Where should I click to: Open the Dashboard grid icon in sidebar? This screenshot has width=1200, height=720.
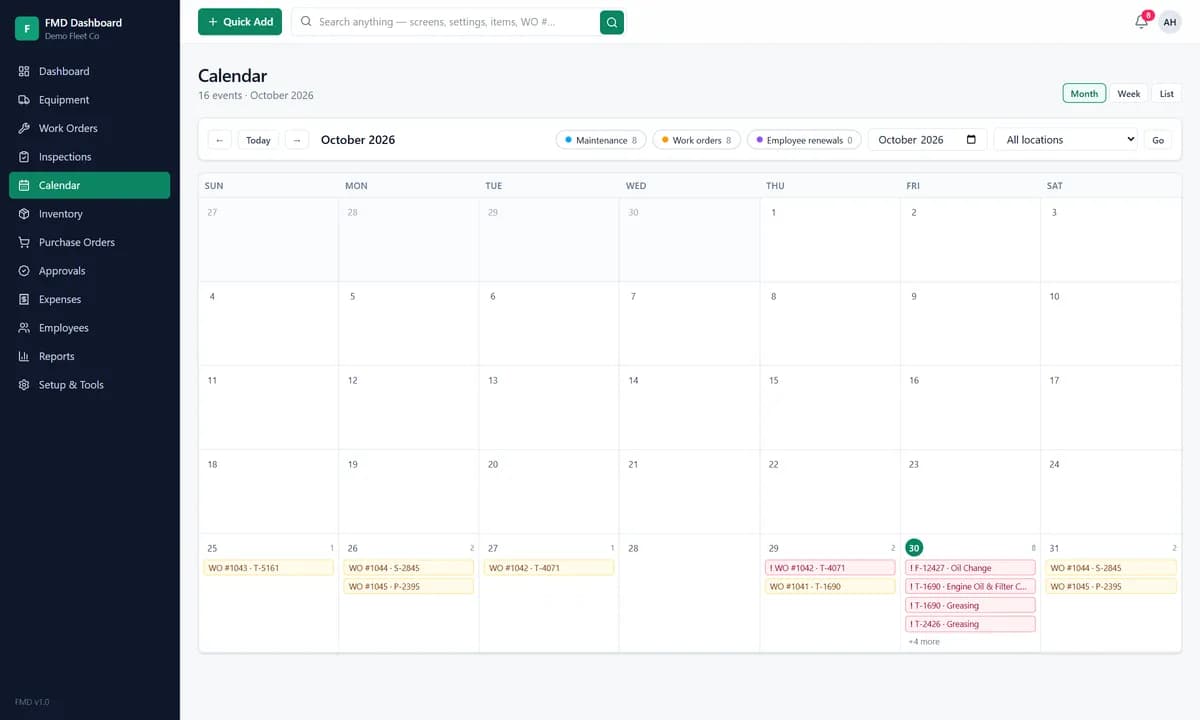(24, 71)
